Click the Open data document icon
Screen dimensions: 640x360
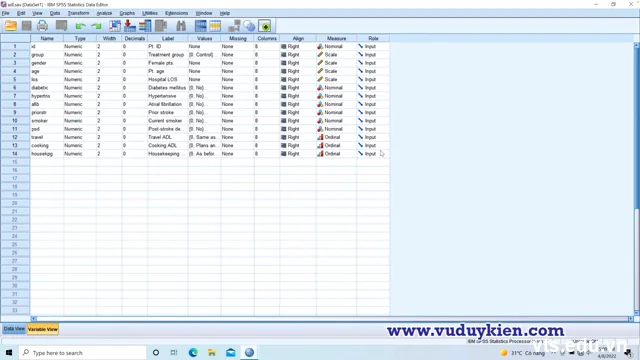(x=11, y=26)
